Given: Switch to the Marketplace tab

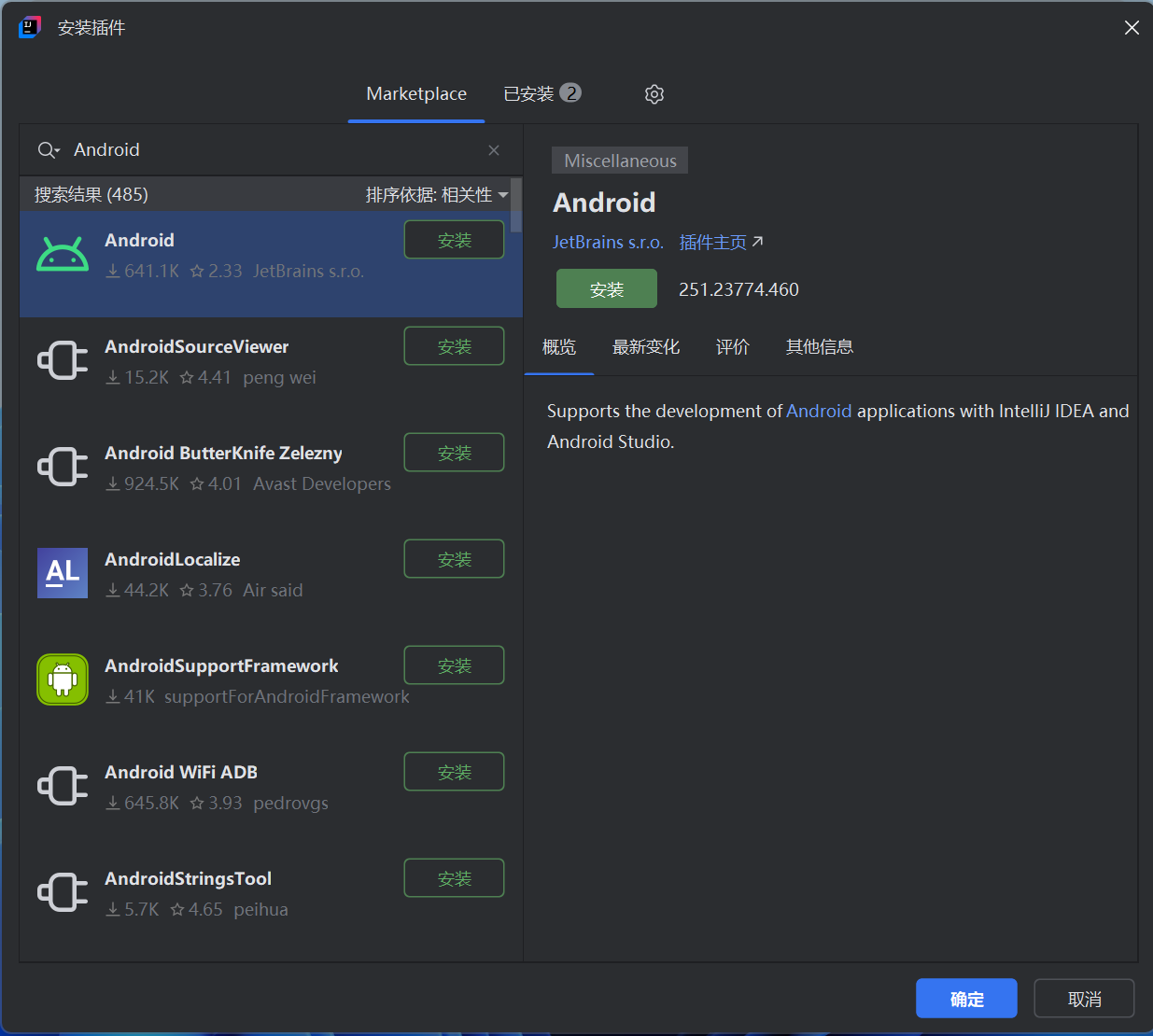Looking at the screenshot, I should [x=416, y=94].
